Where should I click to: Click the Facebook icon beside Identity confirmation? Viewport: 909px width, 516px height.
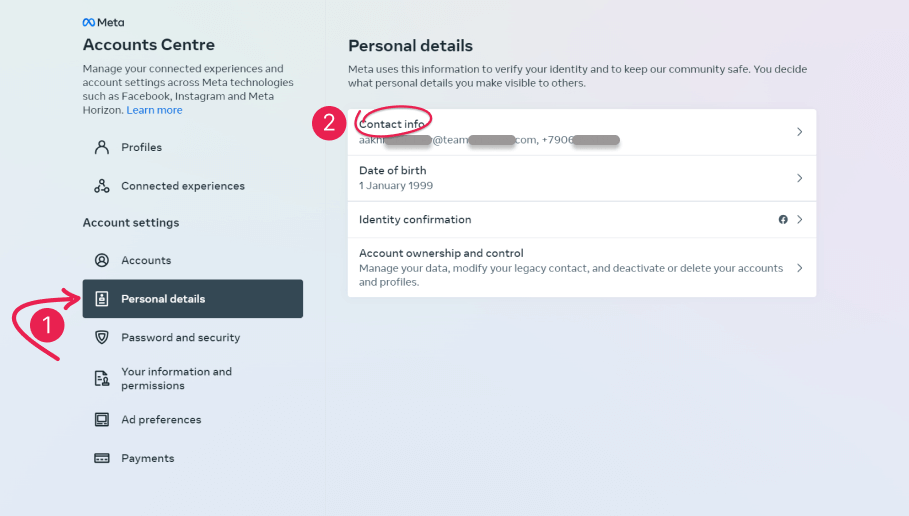point(783,220)
